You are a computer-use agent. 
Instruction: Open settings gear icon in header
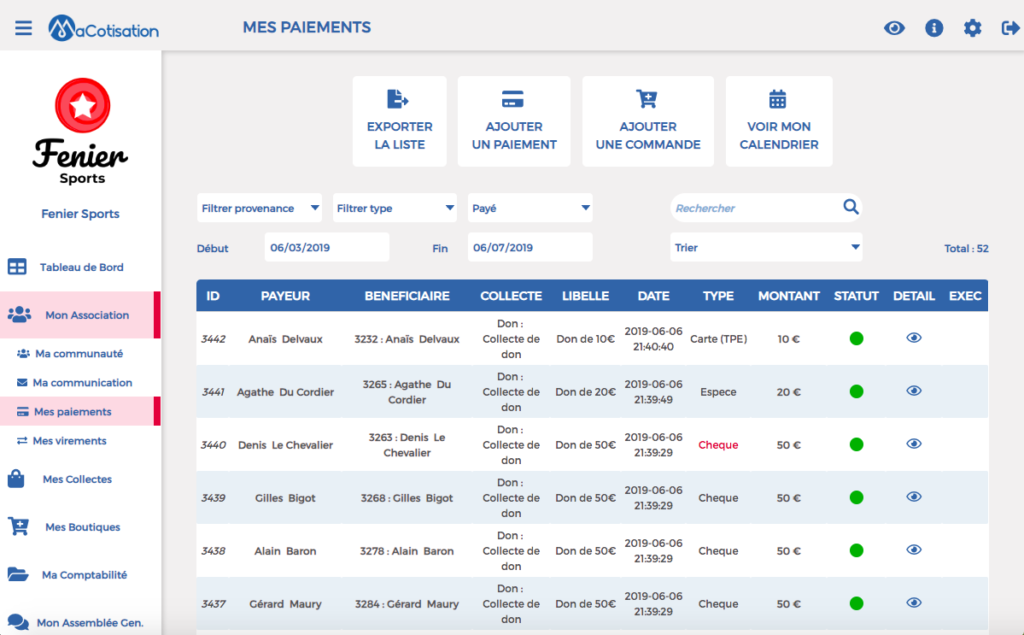pyautogui.click(x=972, y=28)
